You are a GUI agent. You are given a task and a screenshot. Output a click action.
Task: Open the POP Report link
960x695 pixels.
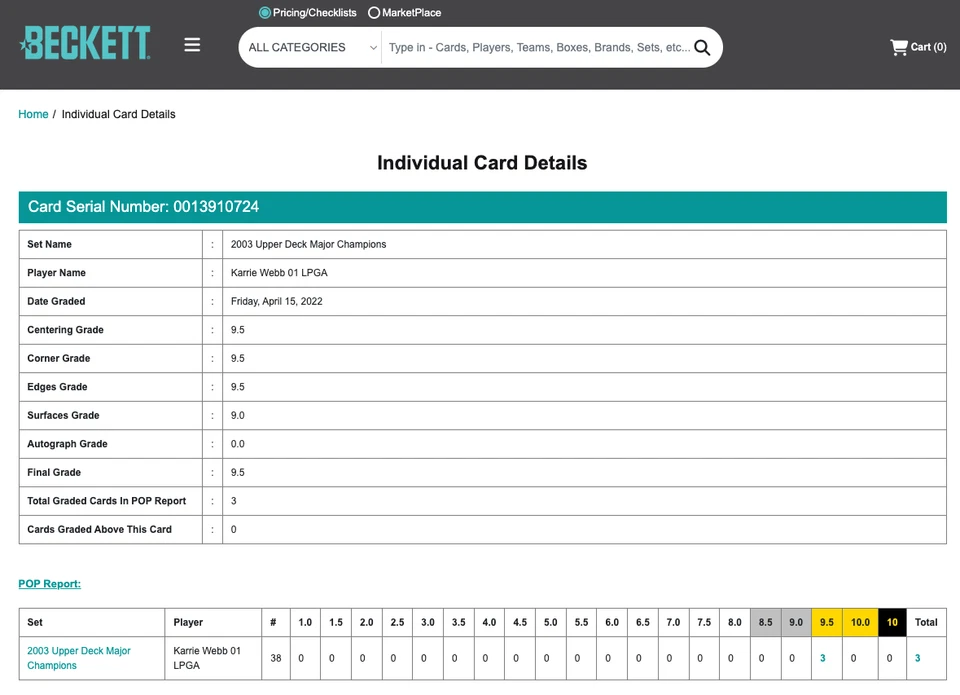tap(50, 584)
